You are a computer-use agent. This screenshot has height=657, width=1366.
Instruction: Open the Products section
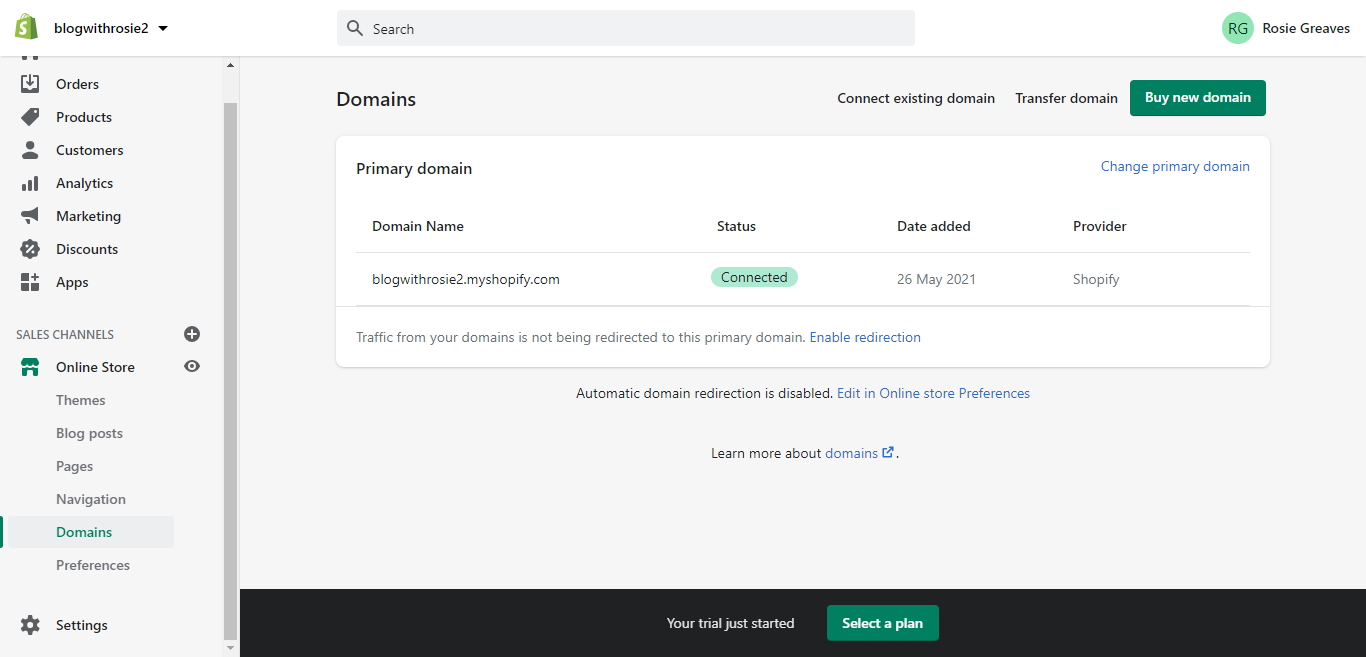84,117
